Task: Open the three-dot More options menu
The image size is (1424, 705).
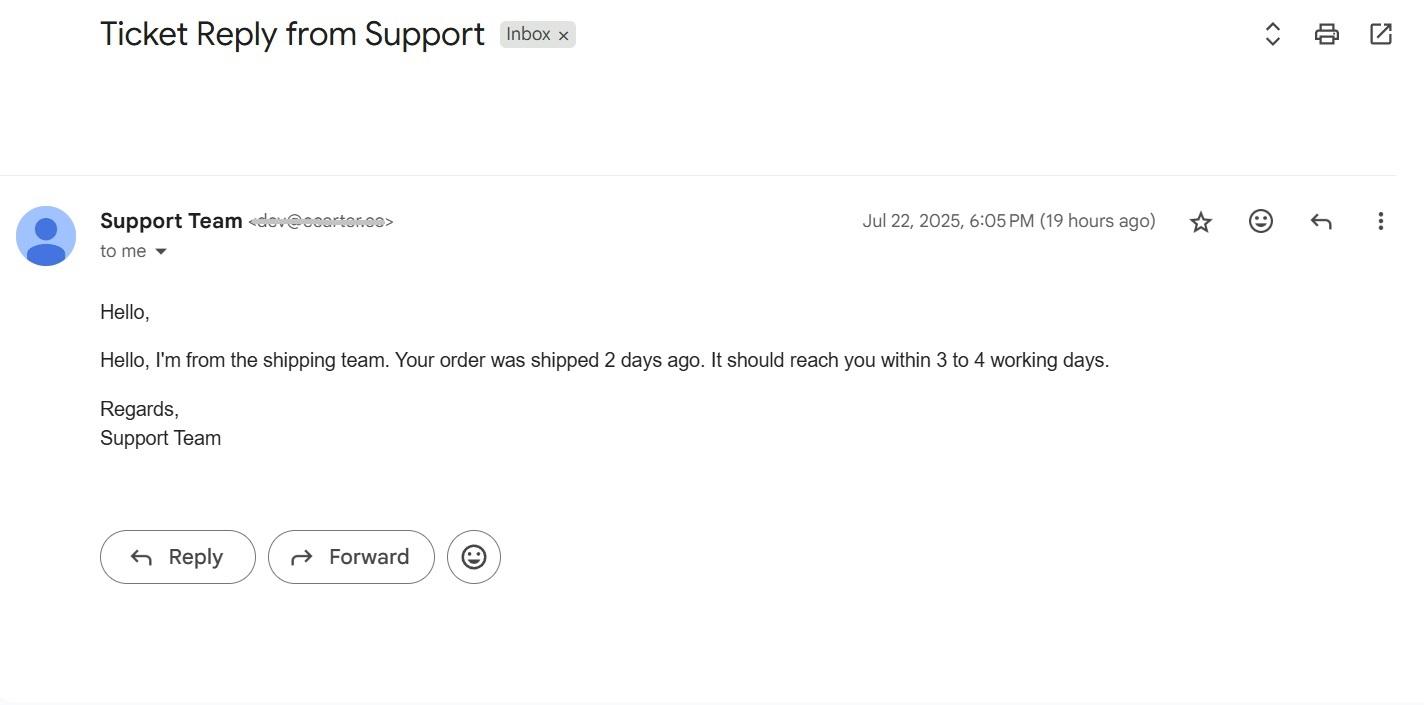Action: coord(1380,221)
